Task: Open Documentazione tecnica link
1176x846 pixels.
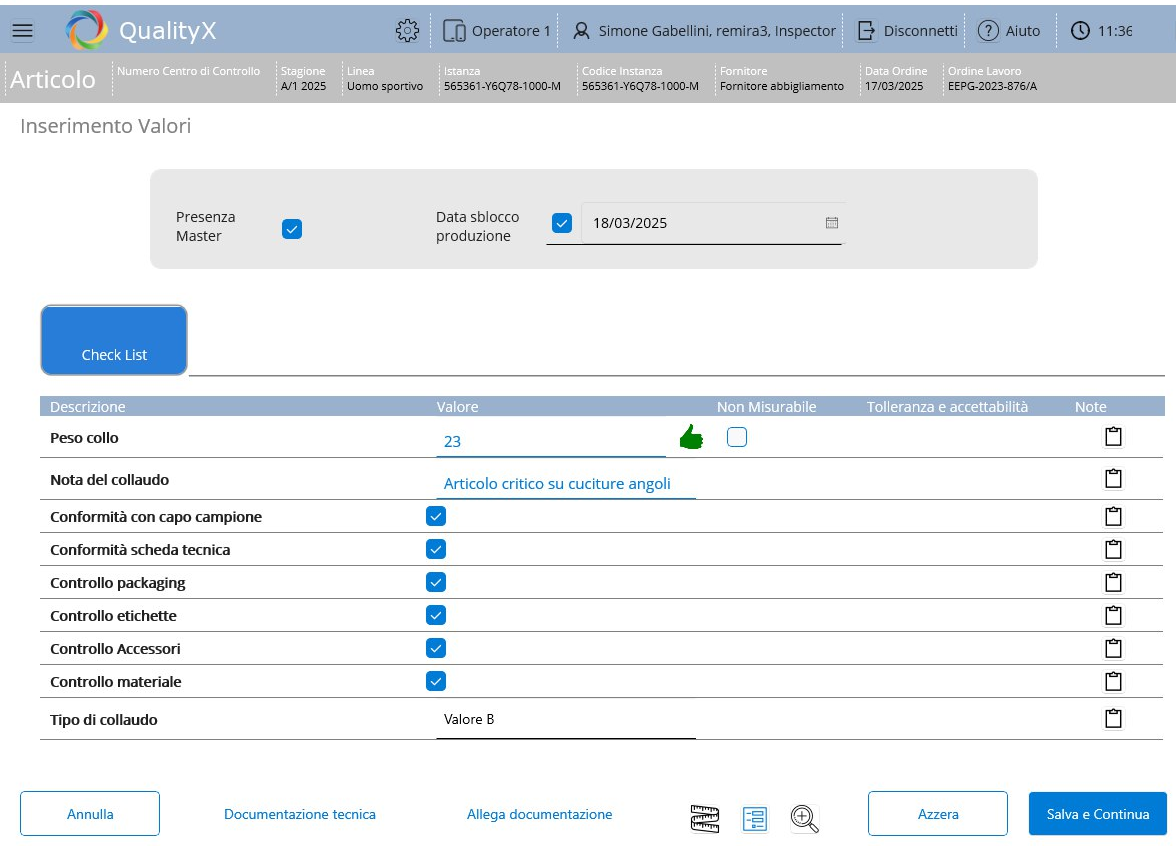Action: pyautogui.click(x=300, y=814)
